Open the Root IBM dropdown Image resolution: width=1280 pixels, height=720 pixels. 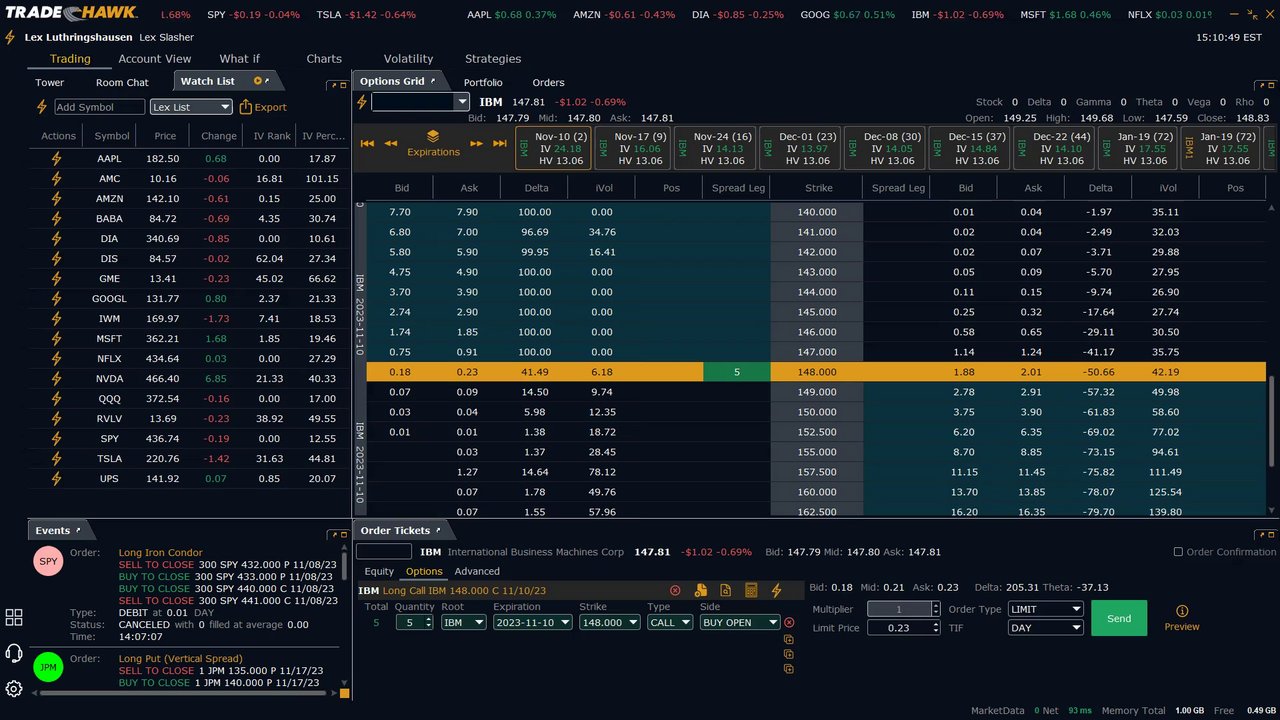(463, 622)
